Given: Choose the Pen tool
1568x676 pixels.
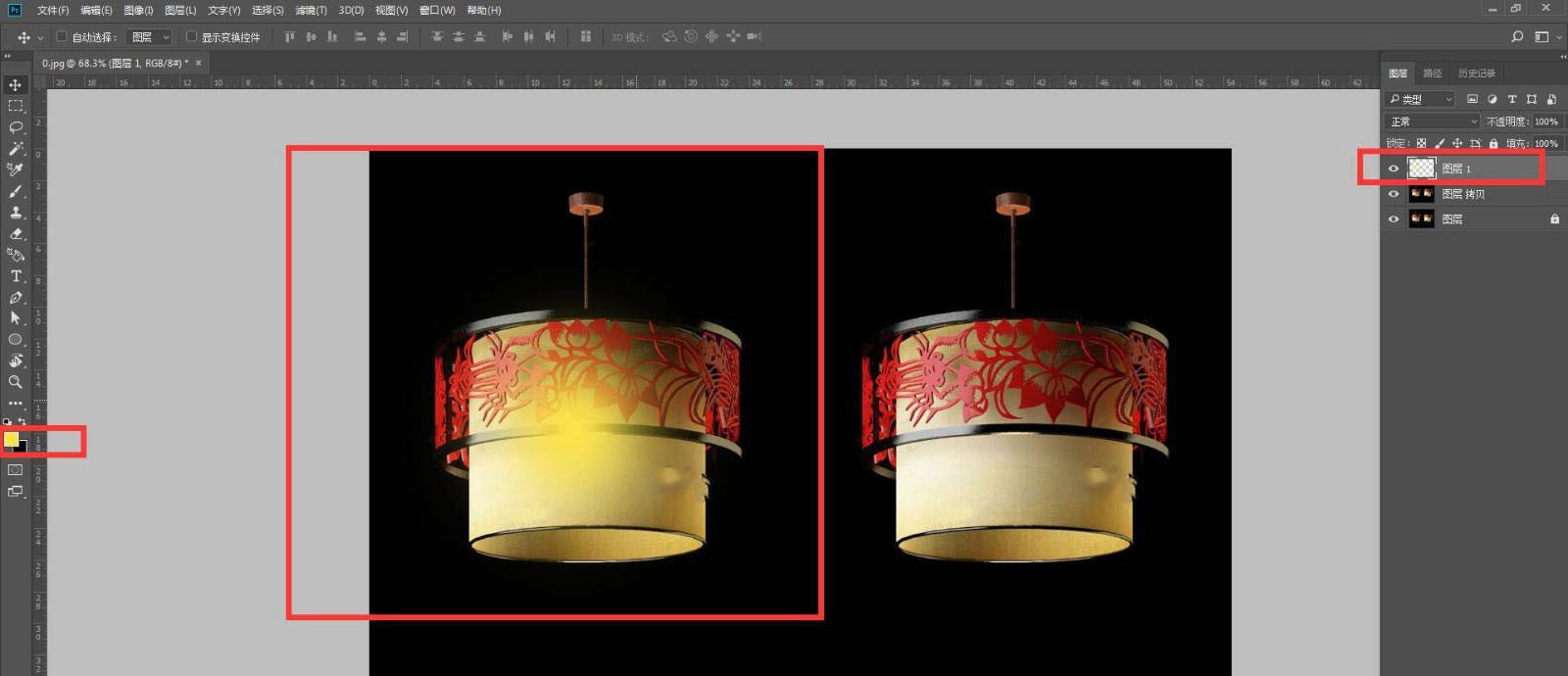Looking at the screenshot, I should pos(16,298).
